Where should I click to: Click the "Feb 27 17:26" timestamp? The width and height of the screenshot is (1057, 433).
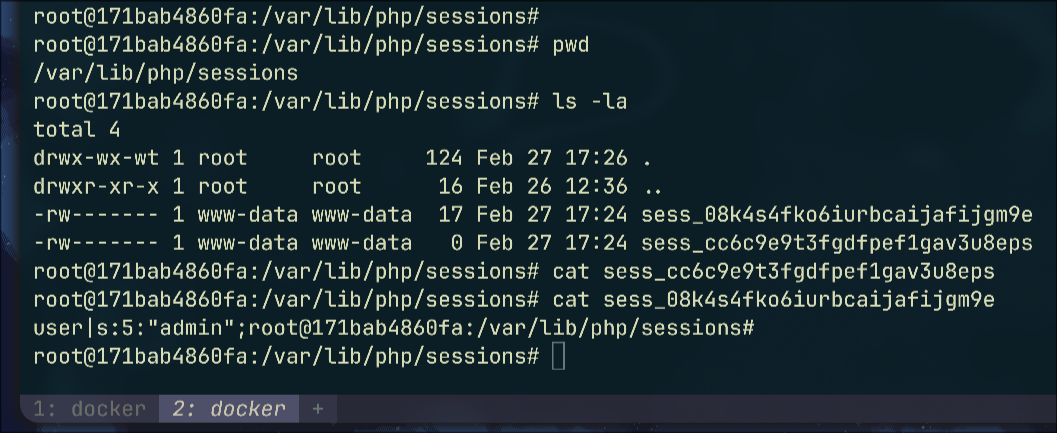[551, 158]
